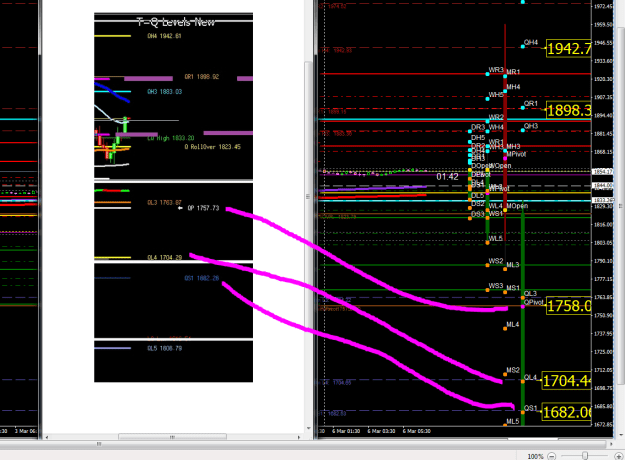
Task: Click the QL4 label on the right chart
Action: pos(531,377)
